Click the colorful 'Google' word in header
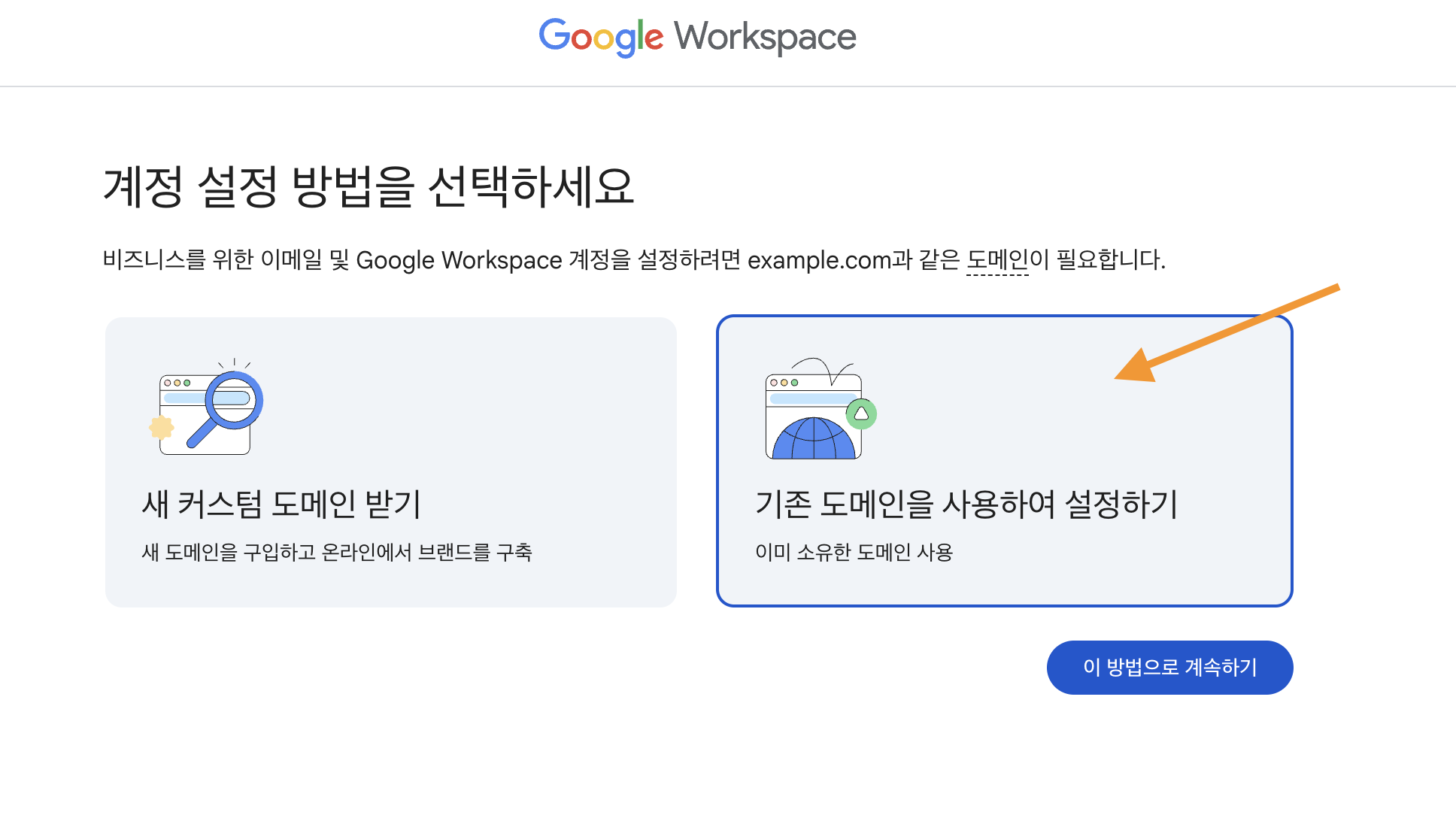 click(601, 38)
